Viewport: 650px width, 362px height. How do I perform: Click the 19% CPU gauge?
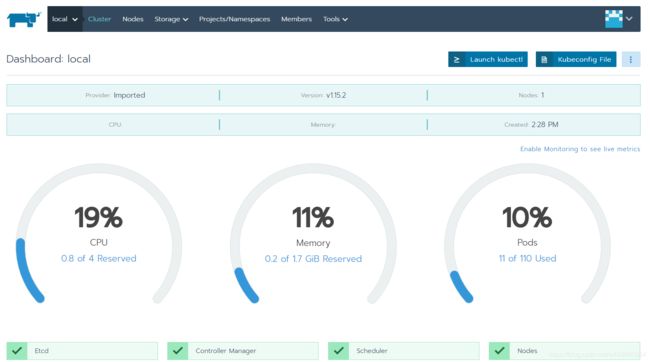click(x=99, y=234)
